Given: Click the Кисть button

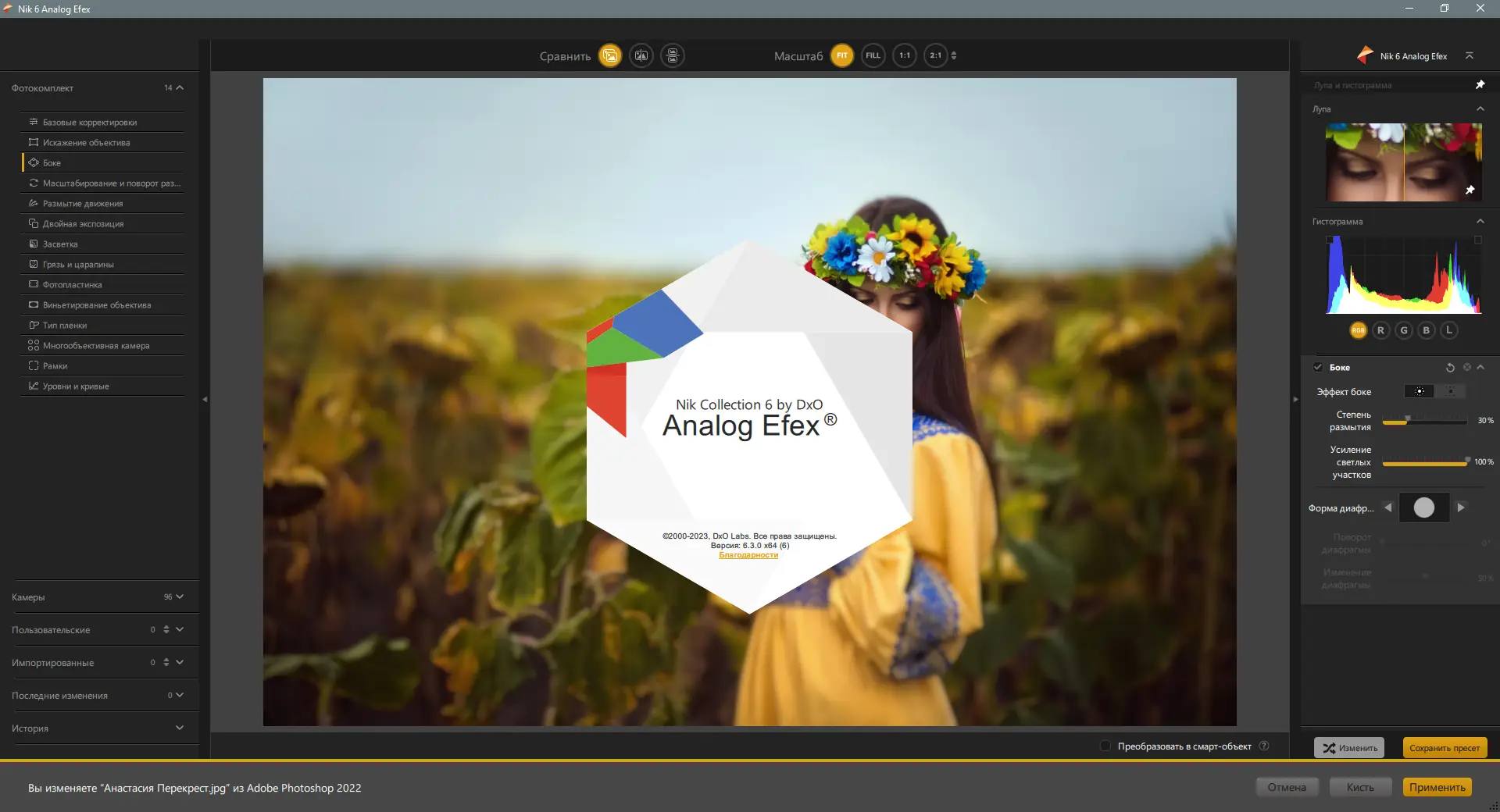Looking at the screenshot, I should 1360,787.
